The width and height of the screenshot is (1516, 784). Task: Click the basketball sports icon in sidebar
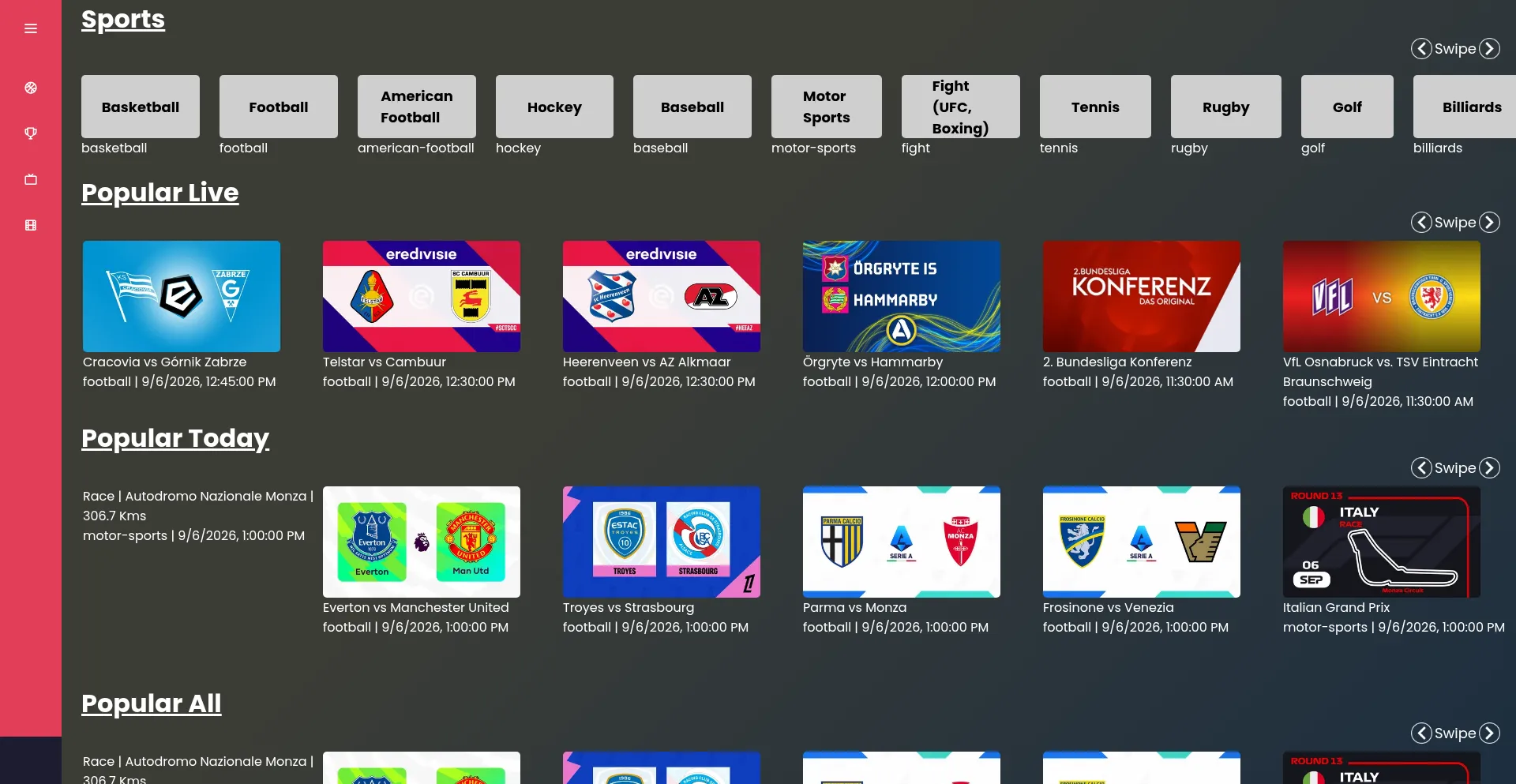[x=31, y=88]
